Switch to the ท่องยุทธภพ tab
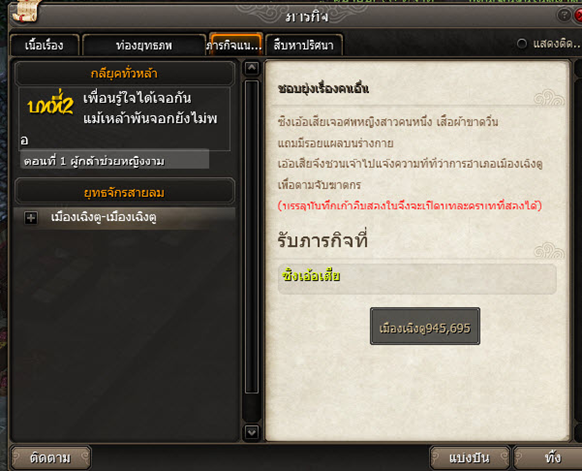582x471 pixels. (x=144, y=45)
